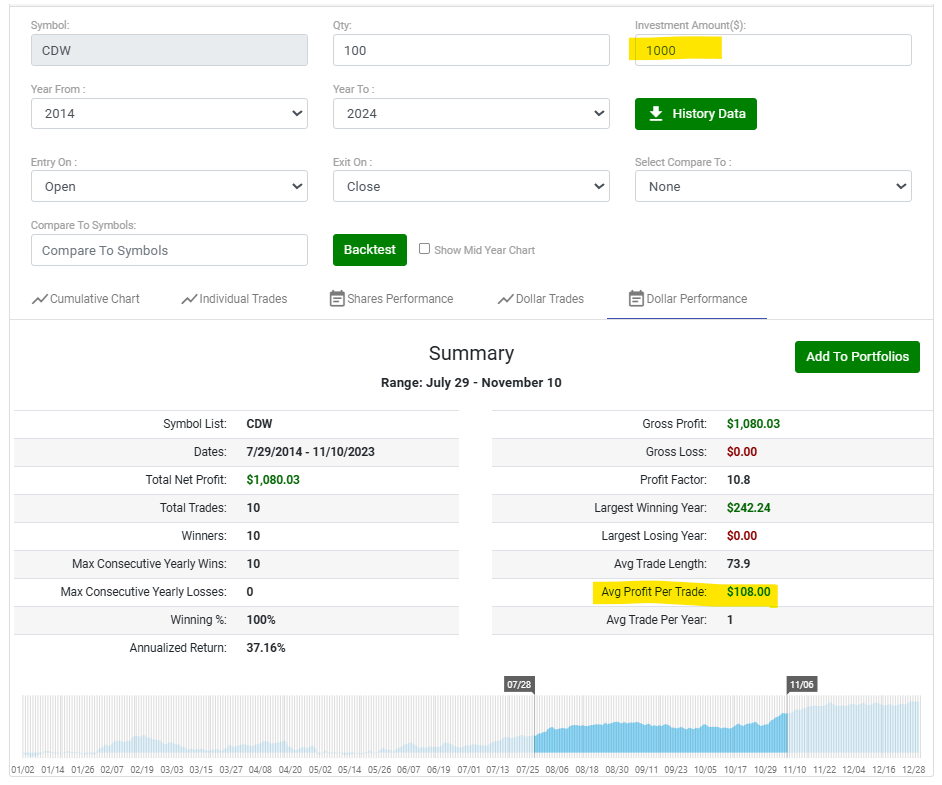Click the Cumulative Chart line icon
This screenshot has width=942, height=785.
40,299
